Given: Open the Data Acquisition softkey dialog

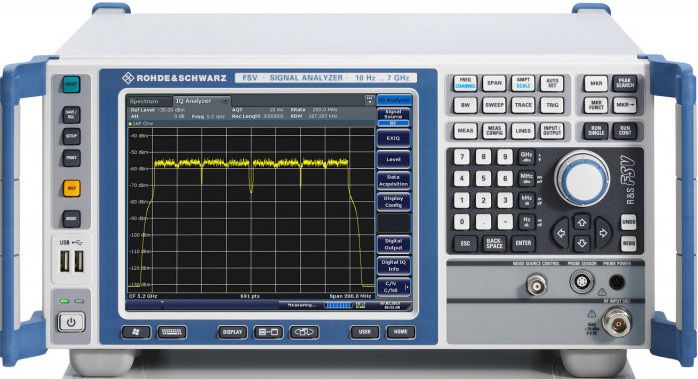Looking at the screenshot, I should pos(394,180).
